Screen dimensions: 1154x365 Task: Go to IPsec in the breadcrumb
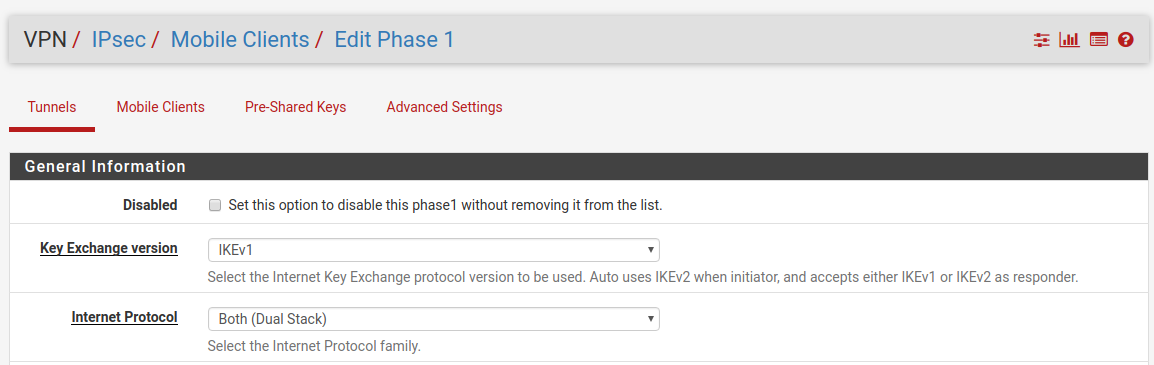tap(118, 40)
